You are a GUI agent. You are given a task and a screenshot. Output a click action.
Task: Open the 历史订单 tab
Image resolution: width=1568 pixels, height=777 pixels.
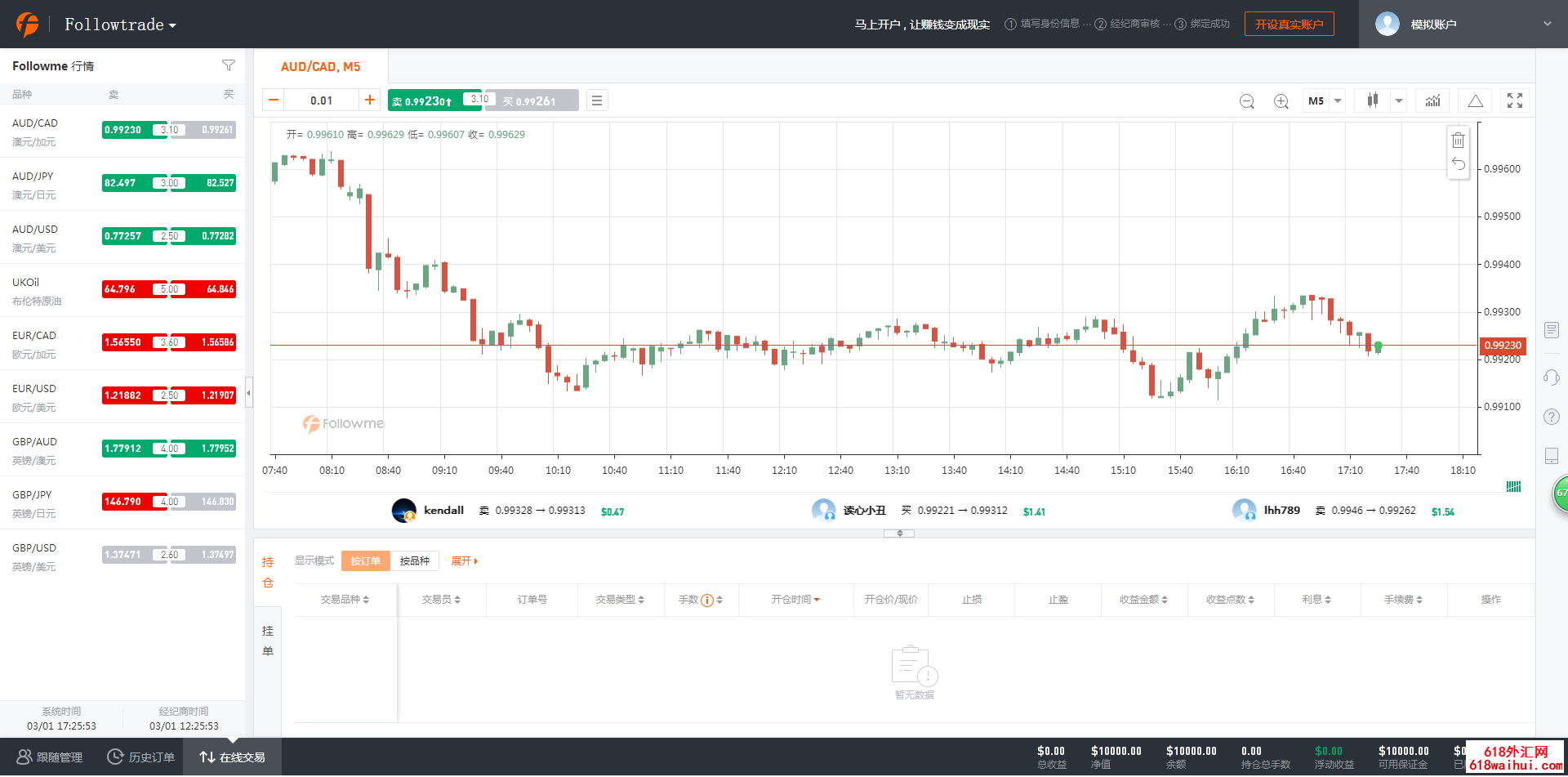click(141, 757)
